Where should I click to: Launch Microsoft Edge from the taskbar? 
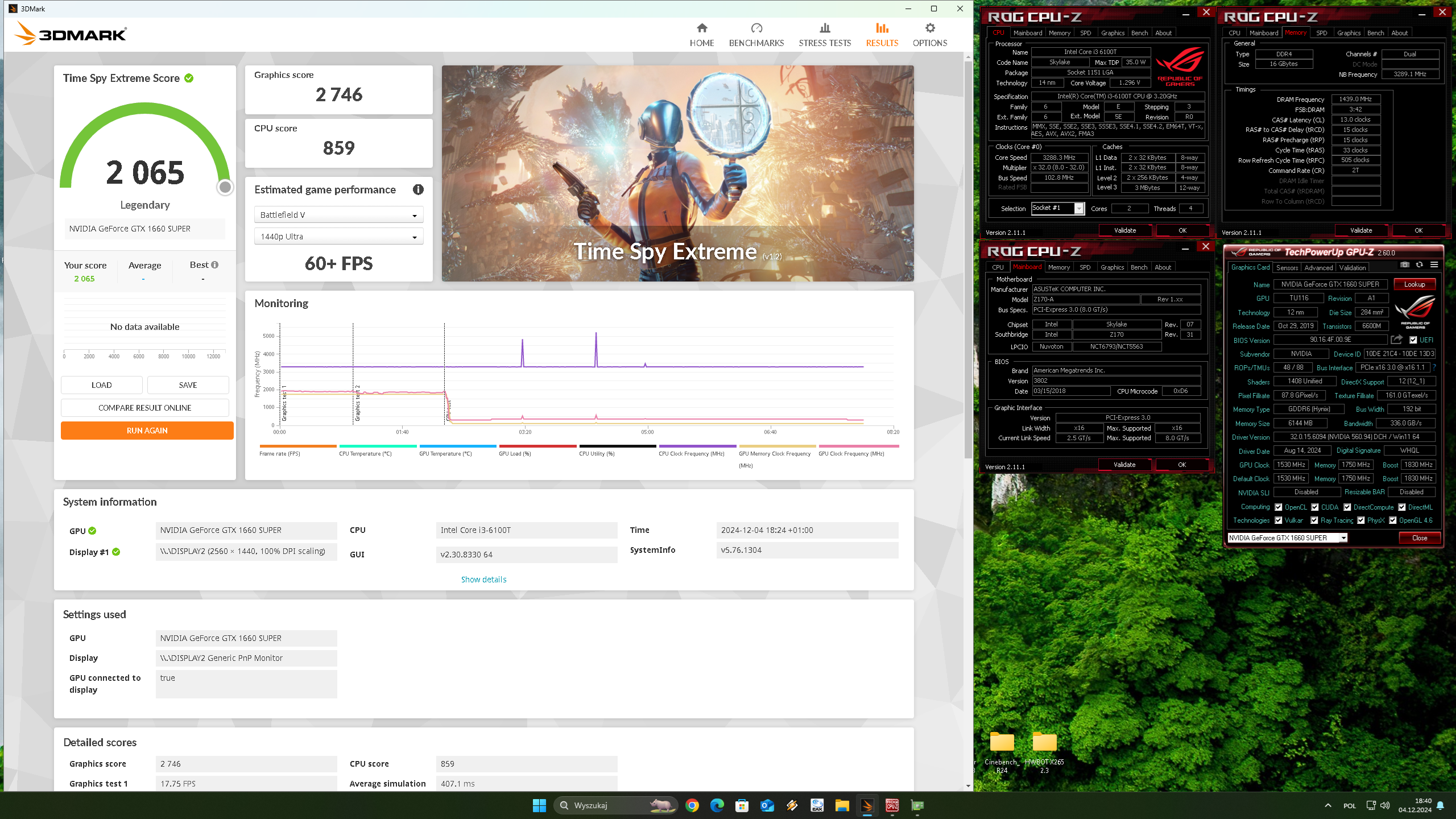click(717, 805)
